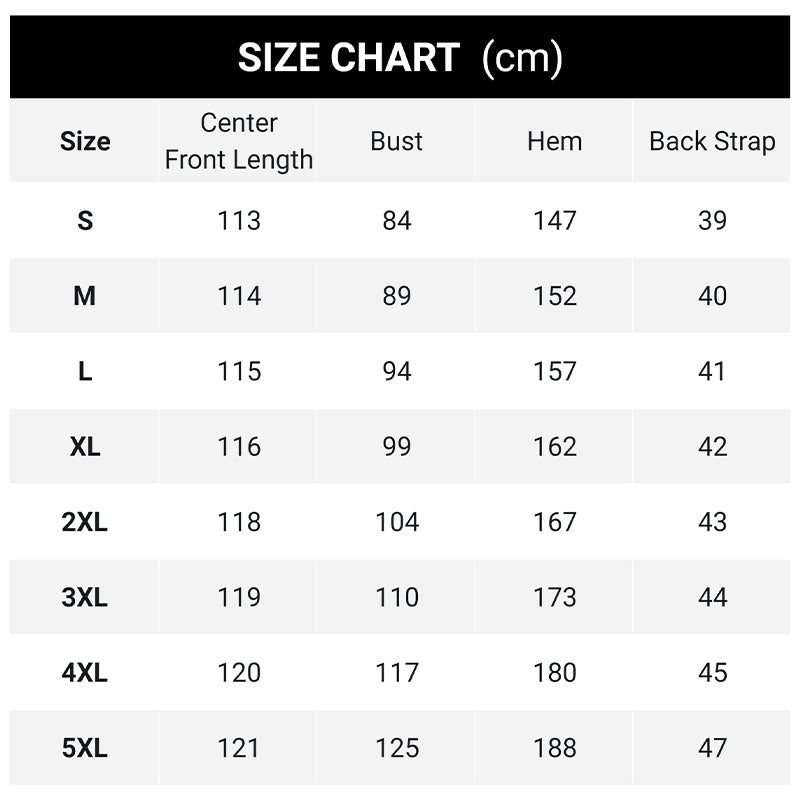Image resolution: width=800 pixels, height=800 pixels.
Task: Select center front length value 118
Action: (239, 522)
